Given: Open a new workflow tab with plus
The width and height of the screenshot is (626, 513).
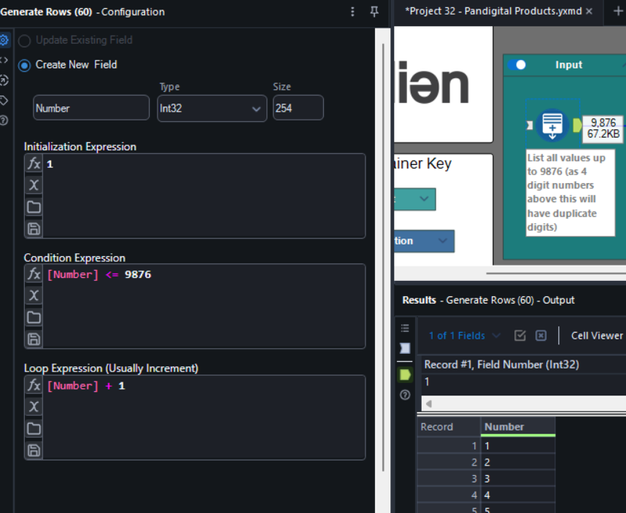Looking at the screenshot, I should point(618,11).
